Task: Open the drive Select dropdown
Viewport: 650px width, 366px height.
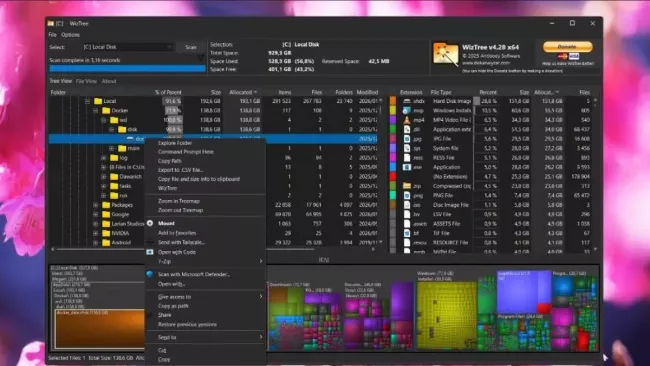Action: click(127, 47)
